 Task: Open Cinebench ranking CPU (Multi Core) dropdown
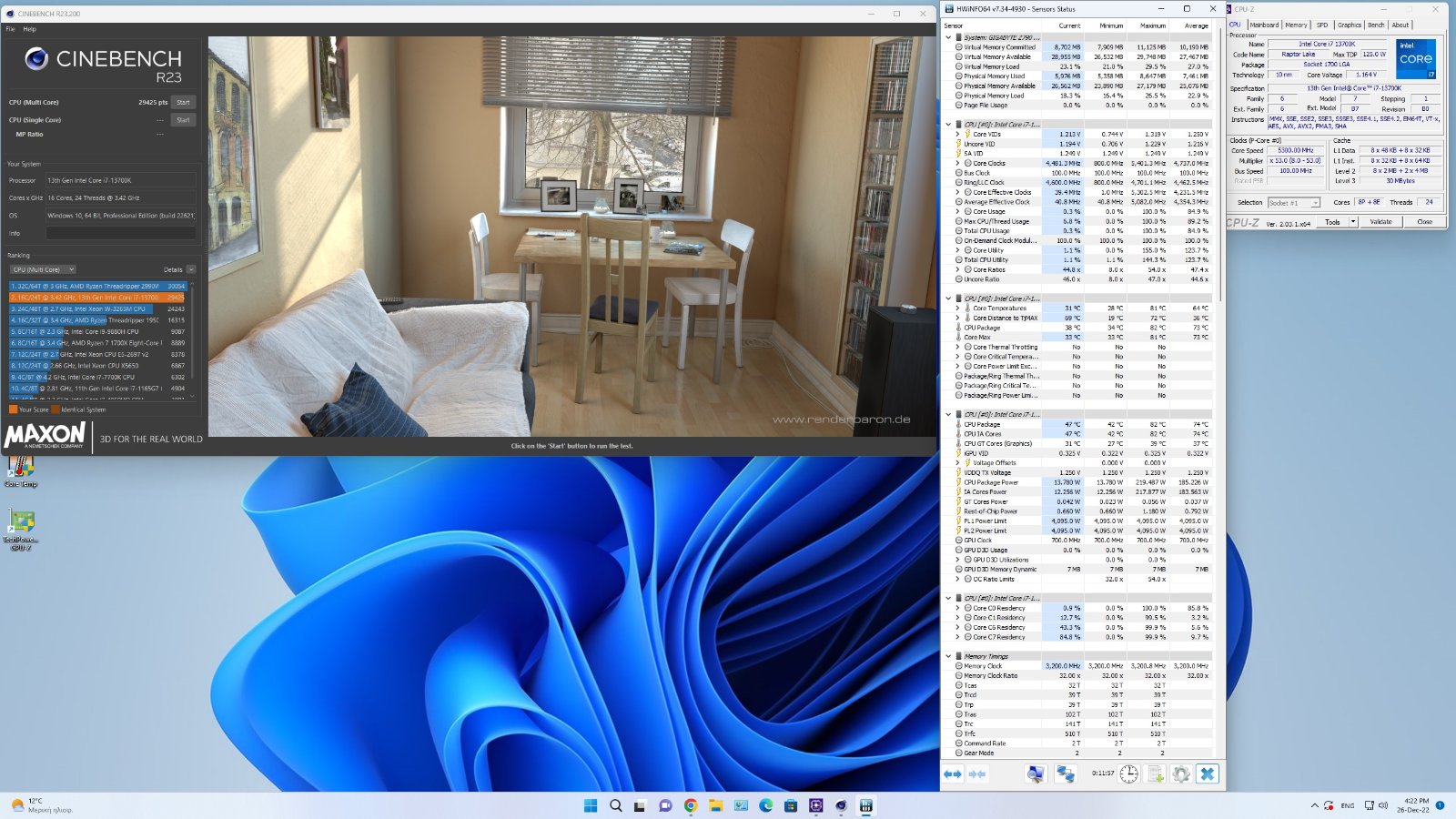point(43,269)
